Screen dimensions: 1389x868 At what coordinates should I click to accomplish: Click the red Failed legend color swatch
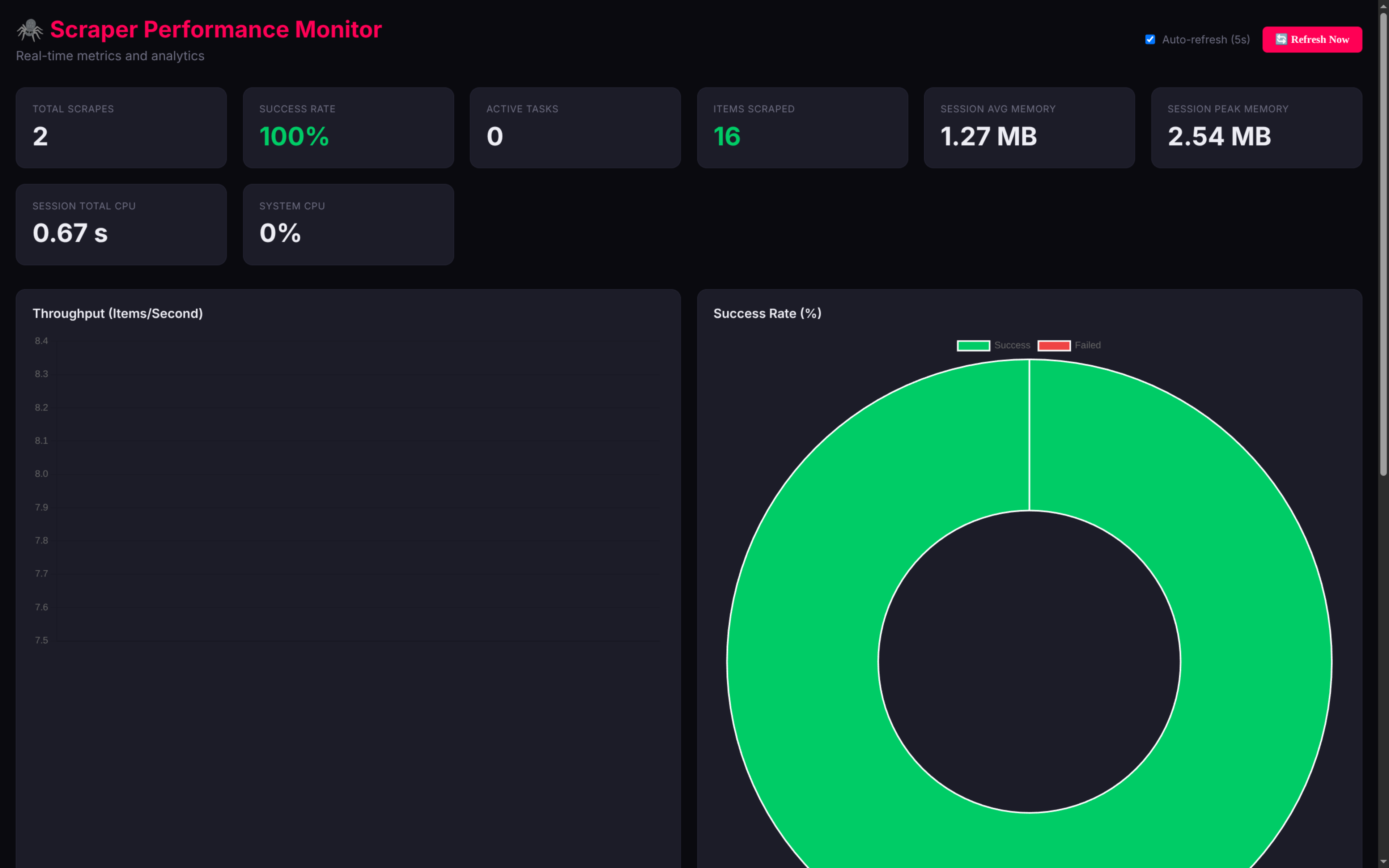point(1054,345)
